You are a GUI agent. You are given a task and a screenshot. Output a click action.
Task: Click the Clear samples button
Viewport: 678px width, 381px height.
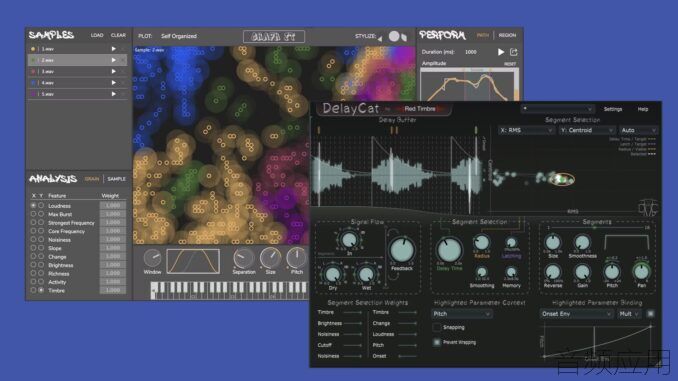[x=118, y=35]
